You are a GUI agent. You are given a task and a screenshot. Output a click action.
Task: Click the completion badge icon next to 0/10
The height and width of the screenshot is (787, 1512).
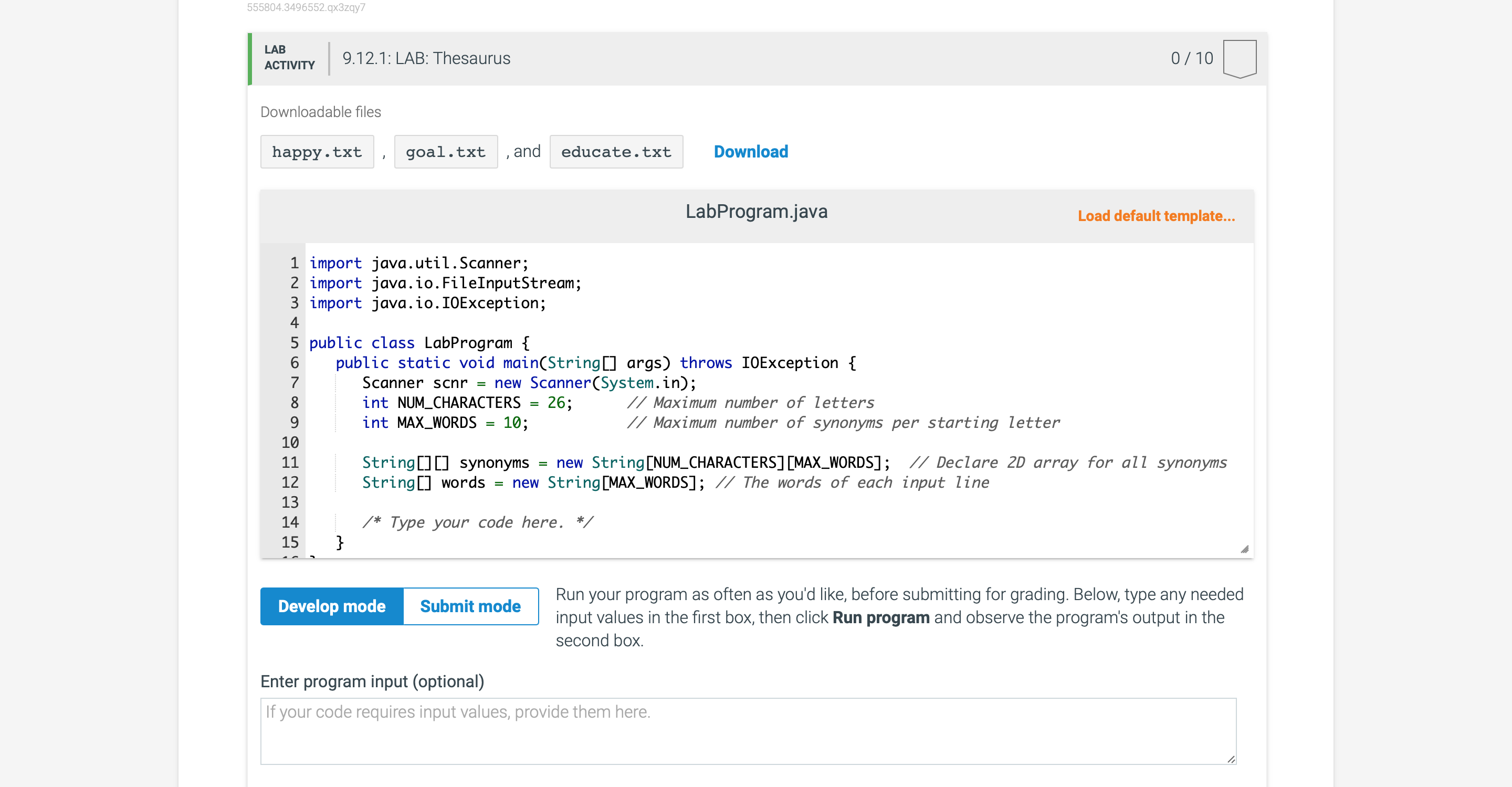pyautogui.click(x=1240, y=58)
